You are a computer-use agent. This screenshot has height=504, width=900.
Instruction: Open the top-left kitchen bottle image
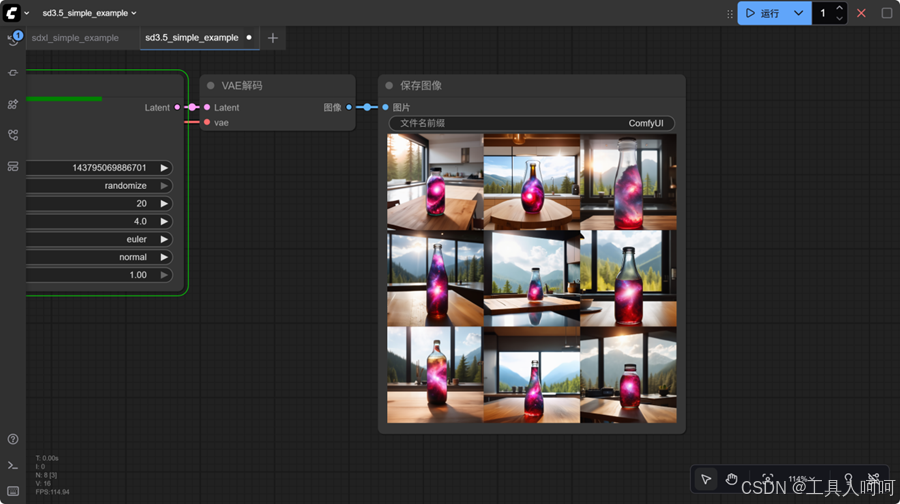(x=435, y=182)
